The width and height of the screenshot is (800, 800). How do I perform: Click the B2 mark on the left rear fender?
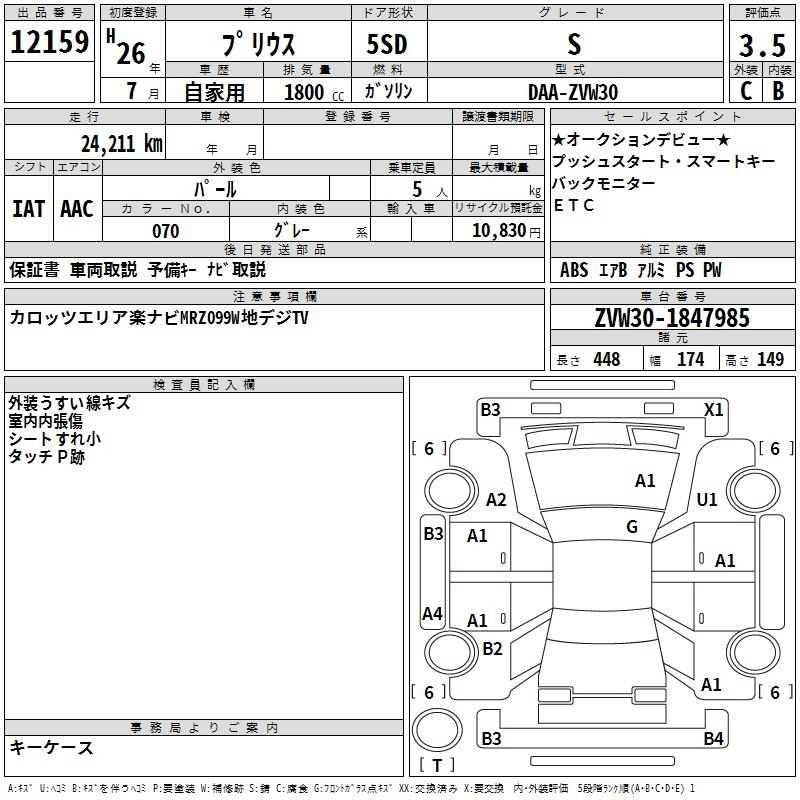point(492,648)
